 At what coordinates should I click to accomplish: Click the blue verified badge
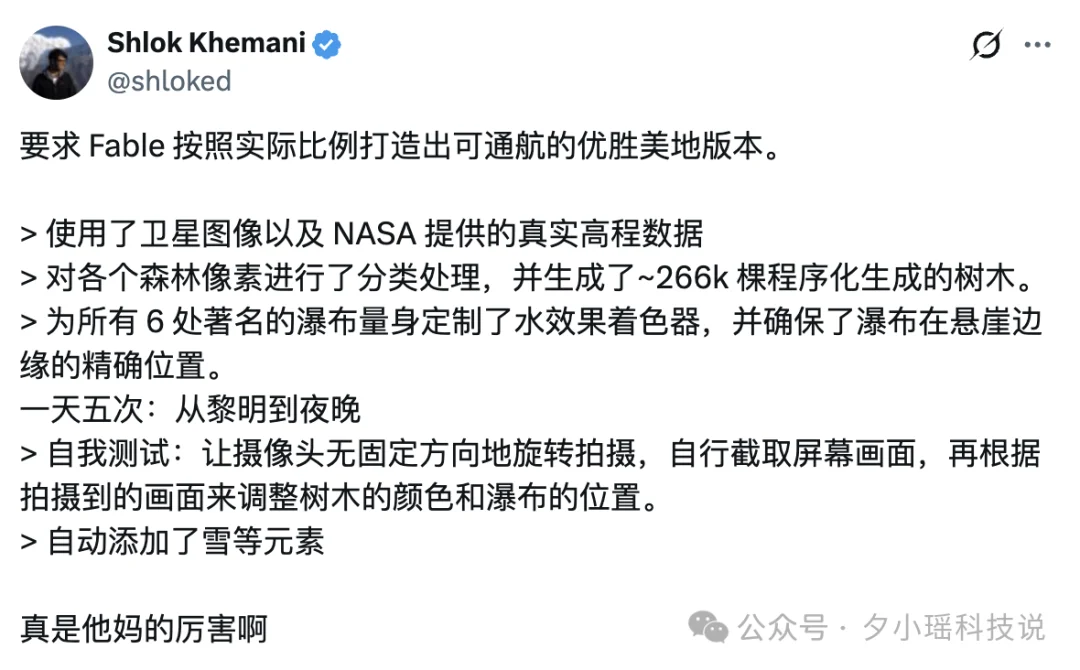coord(326,44)
